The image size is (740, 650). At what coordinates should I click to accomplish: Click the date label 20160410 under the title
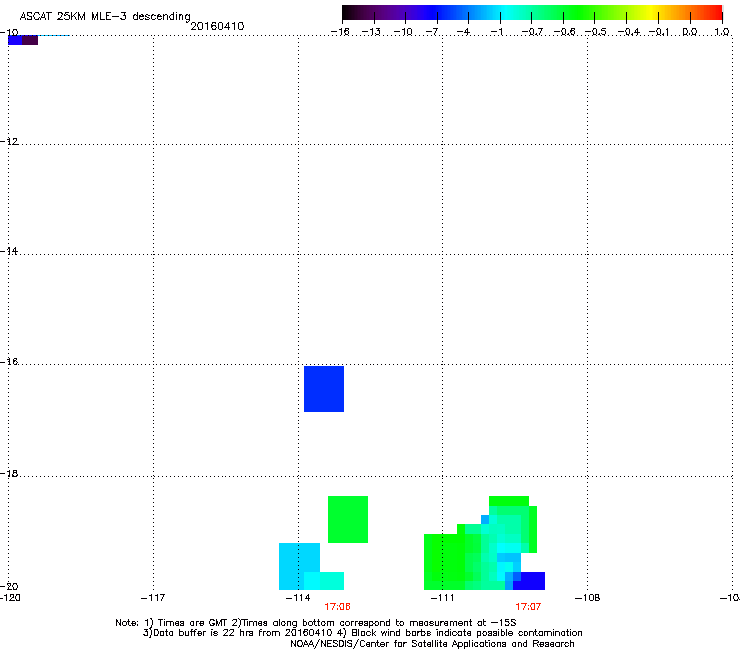point(217,26)
